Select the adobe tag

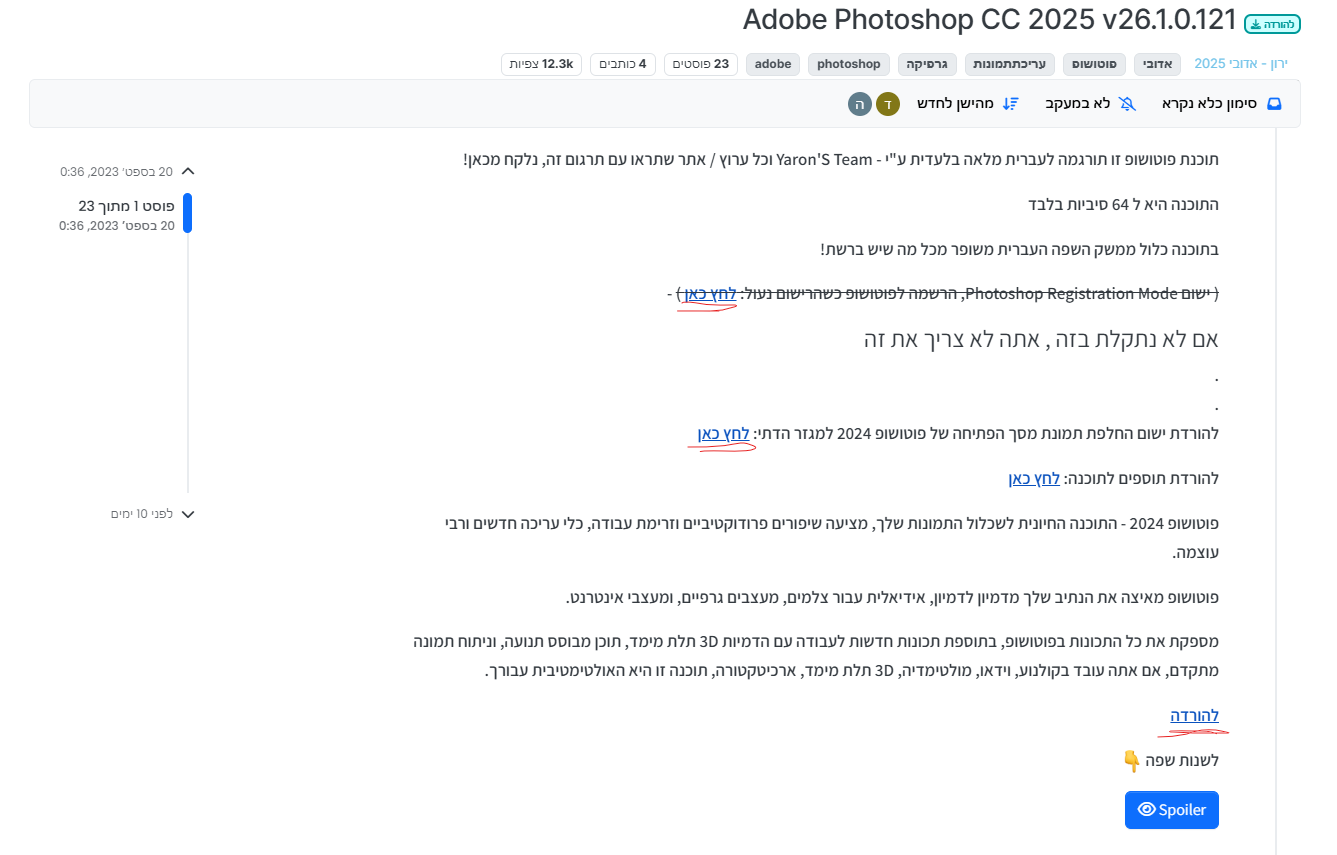773,64
